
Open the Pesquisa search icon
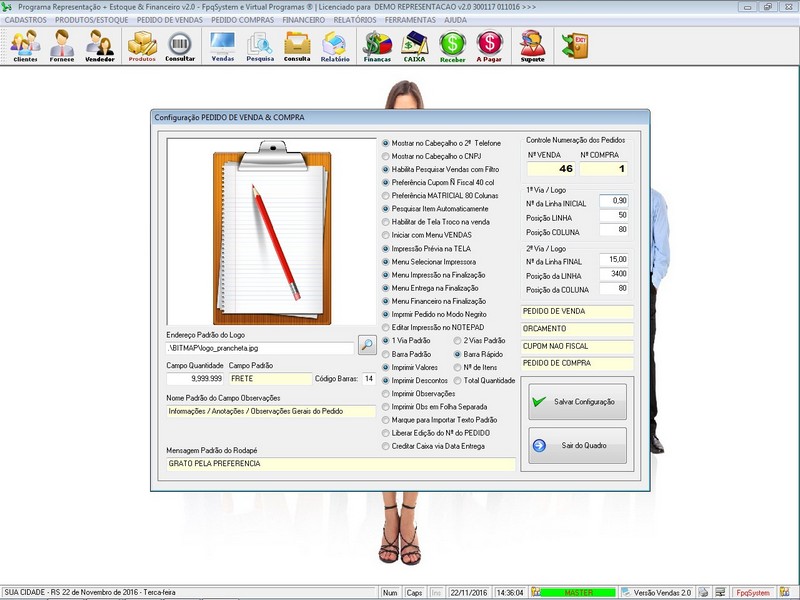[x=260, y=45]
